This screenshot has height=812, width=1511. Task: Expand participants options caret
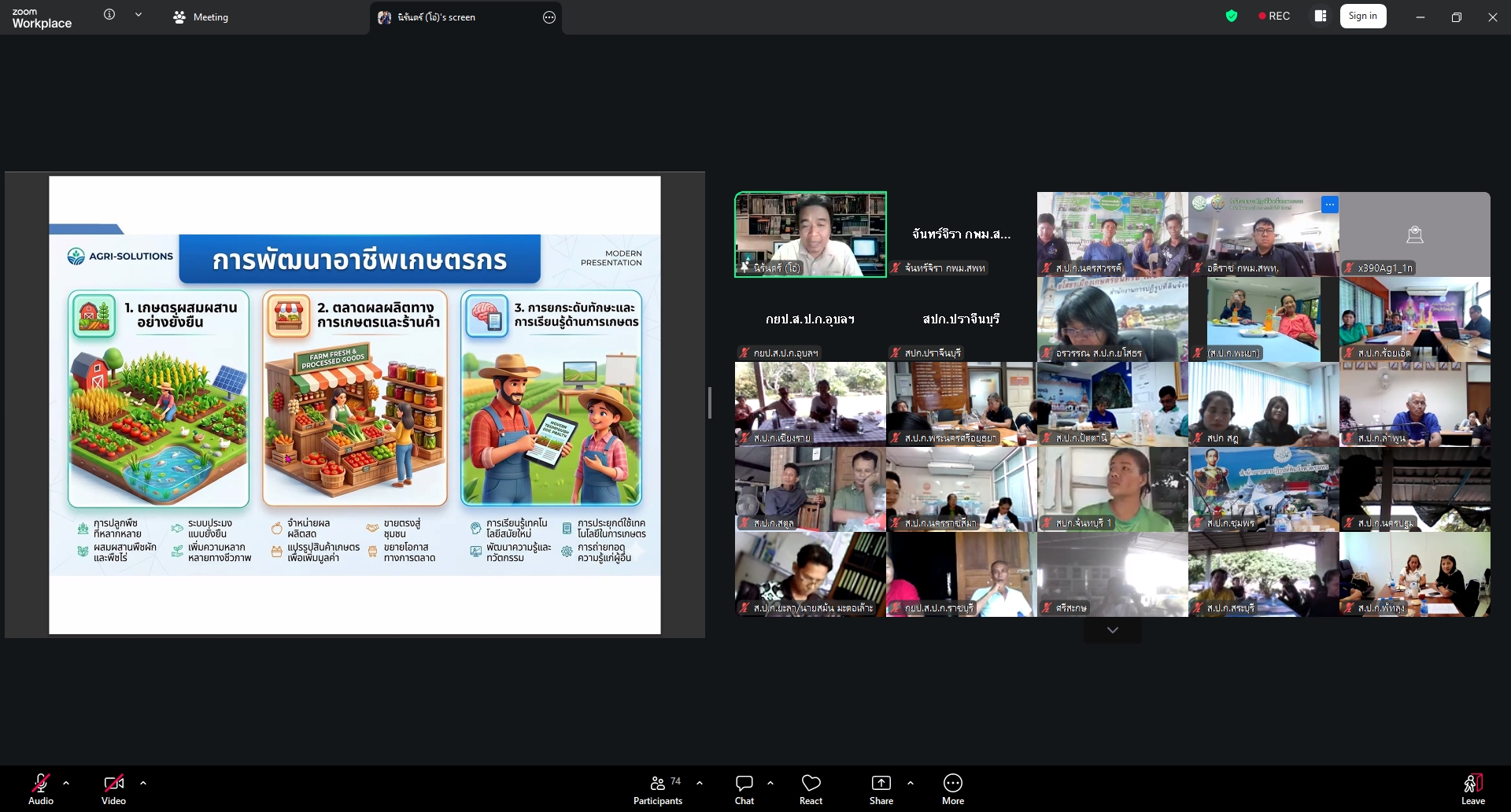tap(700, 783)
